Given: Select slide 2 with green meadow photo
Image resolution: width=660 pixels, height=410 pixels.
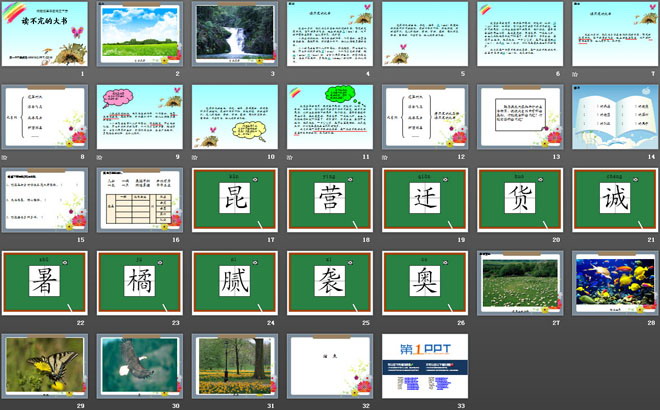Looking at the screenshot, I should 140,34.
